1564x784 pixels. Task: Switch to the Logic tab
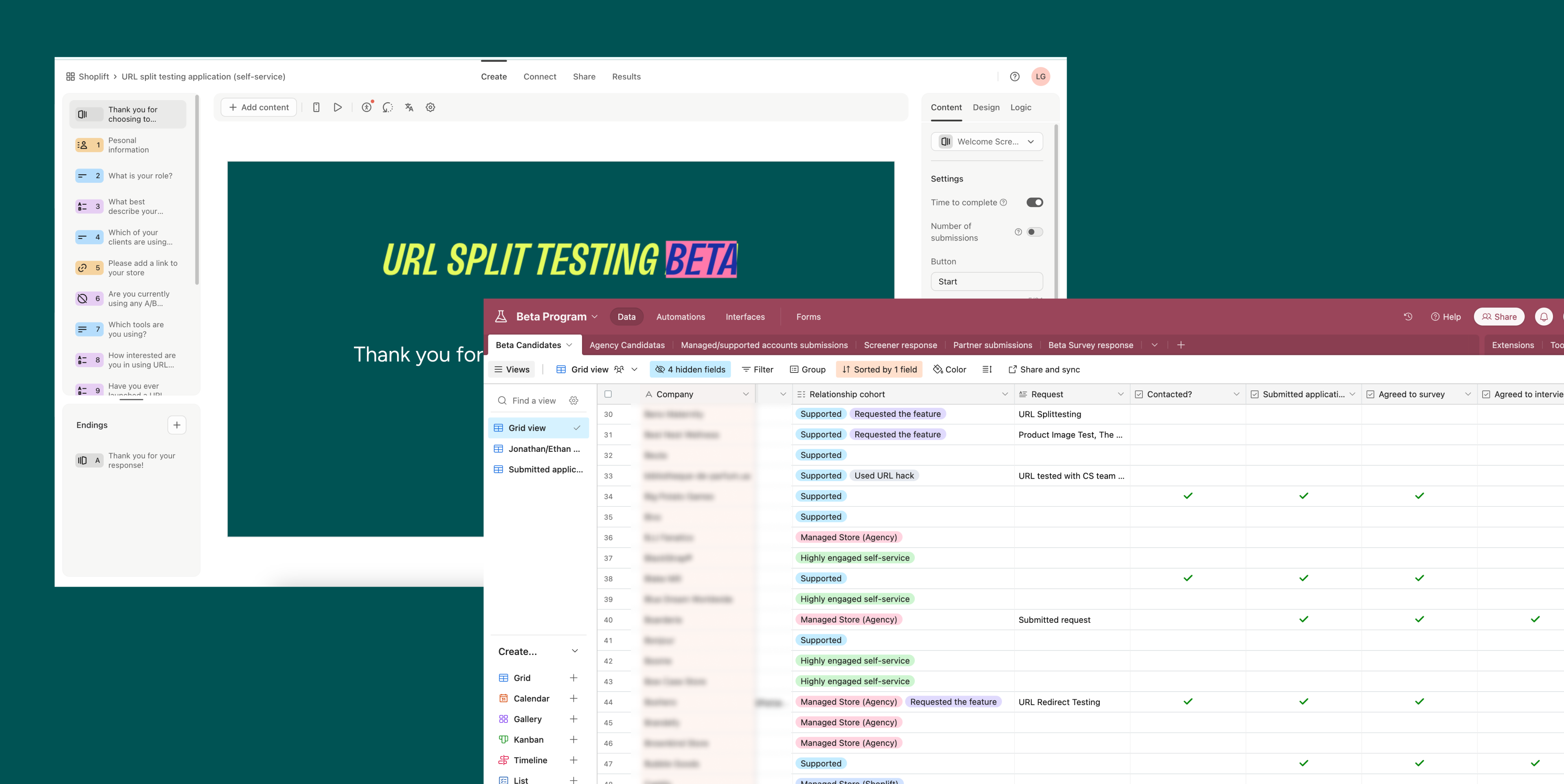pos(1021,107)
